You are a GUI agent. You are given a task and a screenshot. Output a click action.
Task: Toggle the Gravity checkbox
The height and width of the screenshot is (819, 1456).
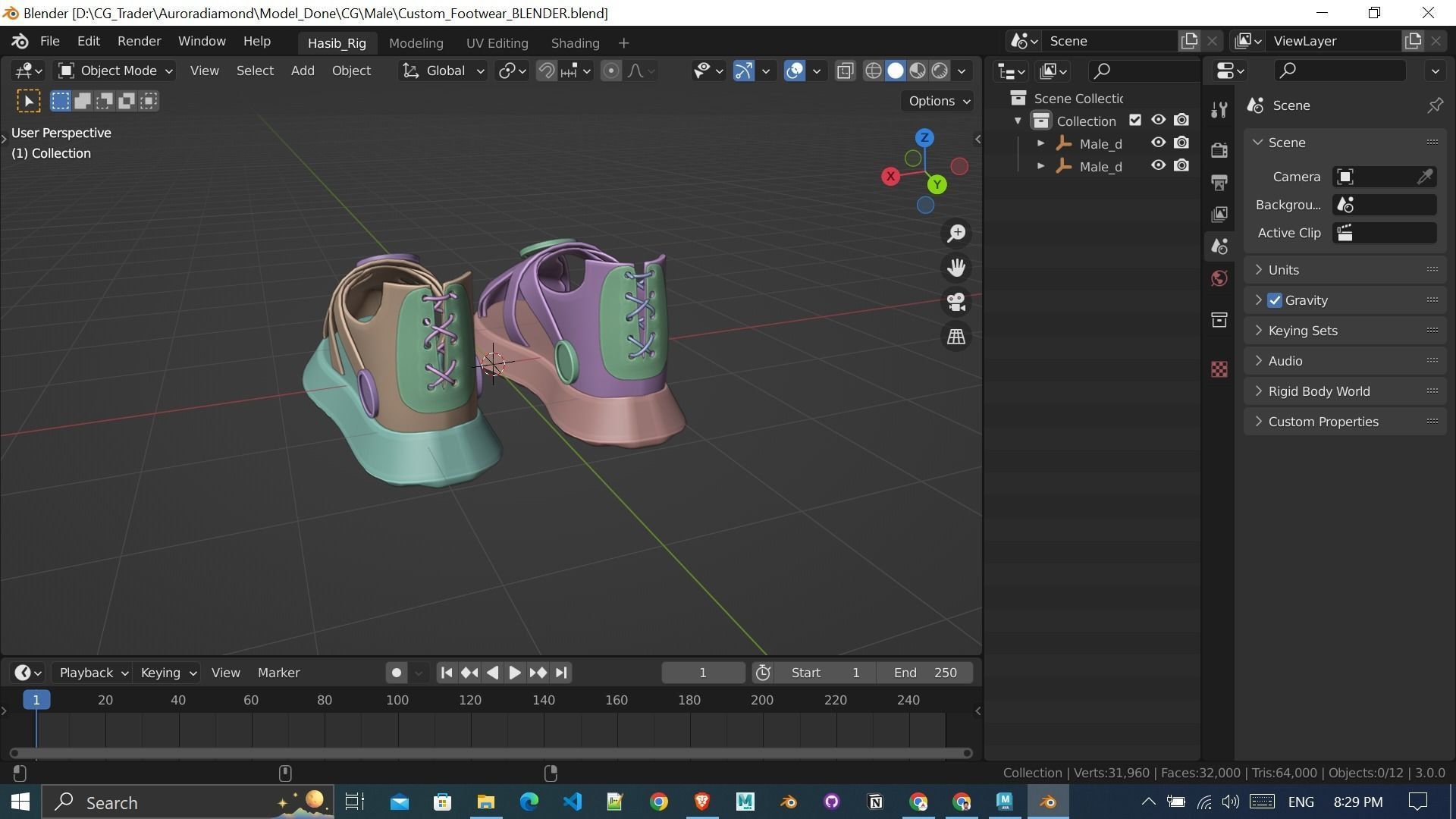click(x=1275, y=300)
